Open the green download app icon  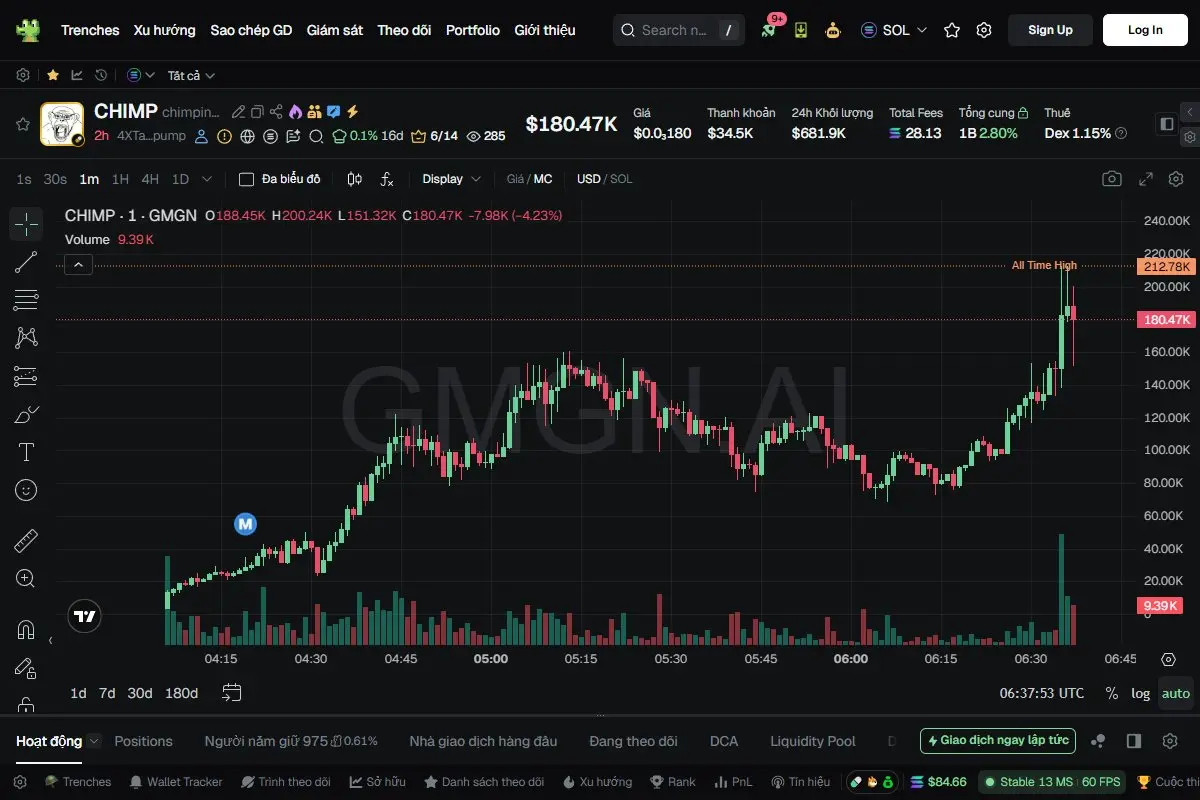pyautogui.click(x=801, y=30)
